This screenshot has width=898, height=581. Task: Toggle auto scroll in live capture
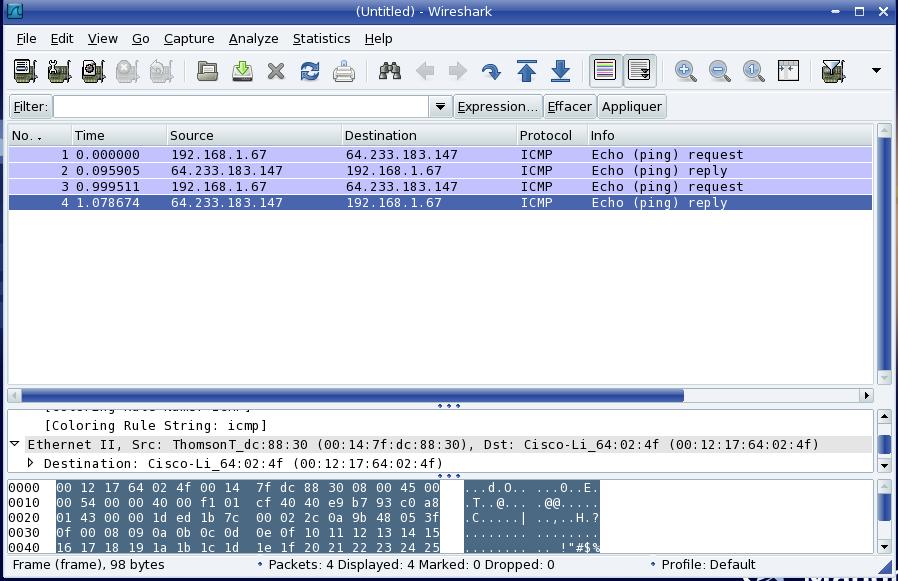639,70
